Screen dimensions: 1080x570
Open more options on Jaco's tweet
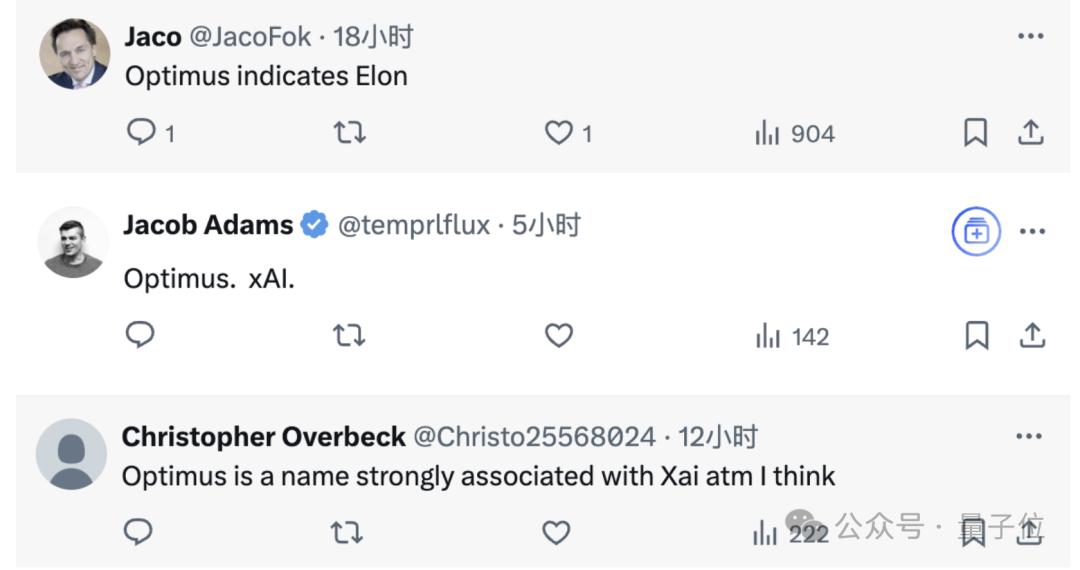tap(1030, 36)
